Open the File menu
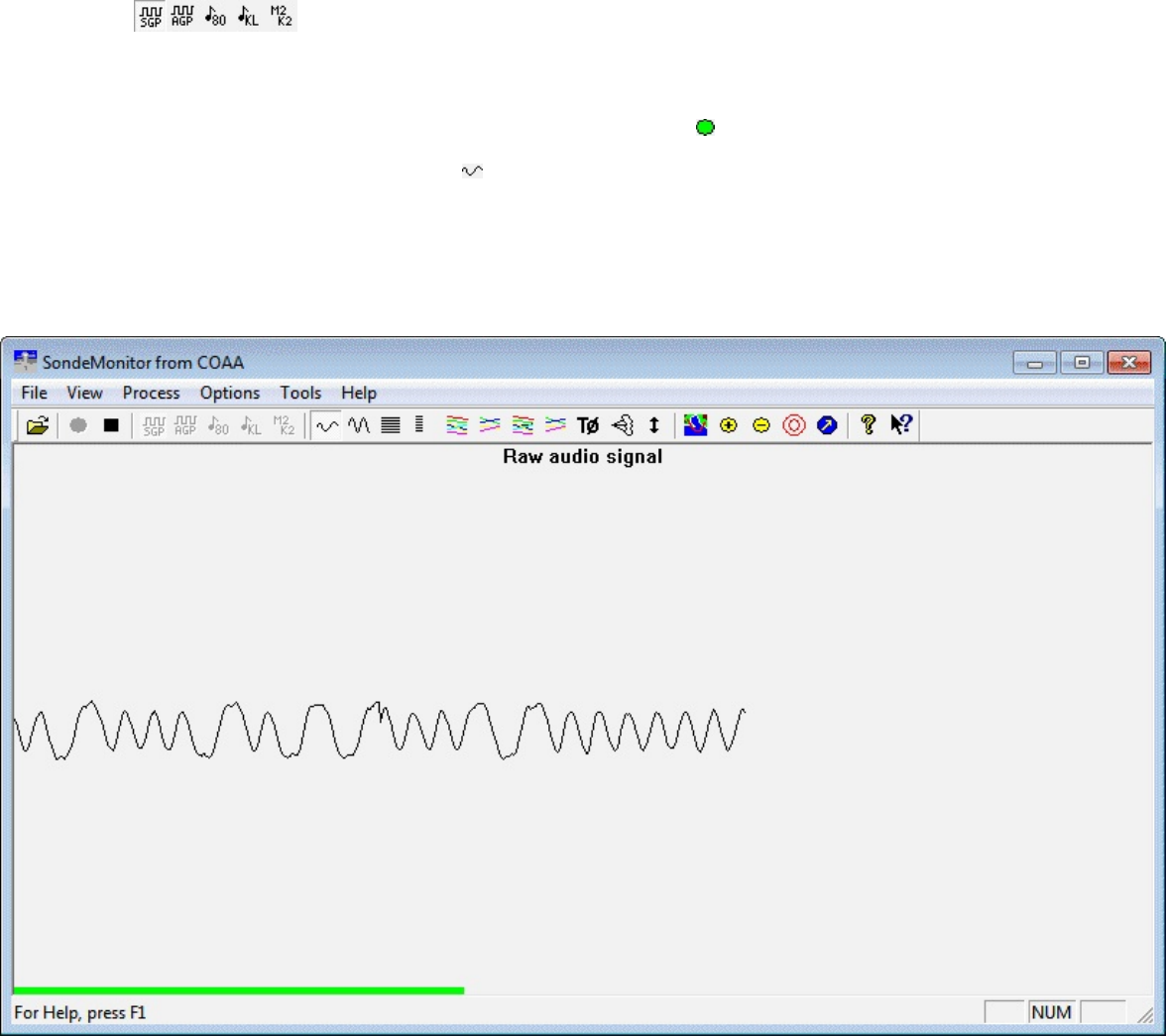The image size is (1166, 1036). tap(34, 393)
